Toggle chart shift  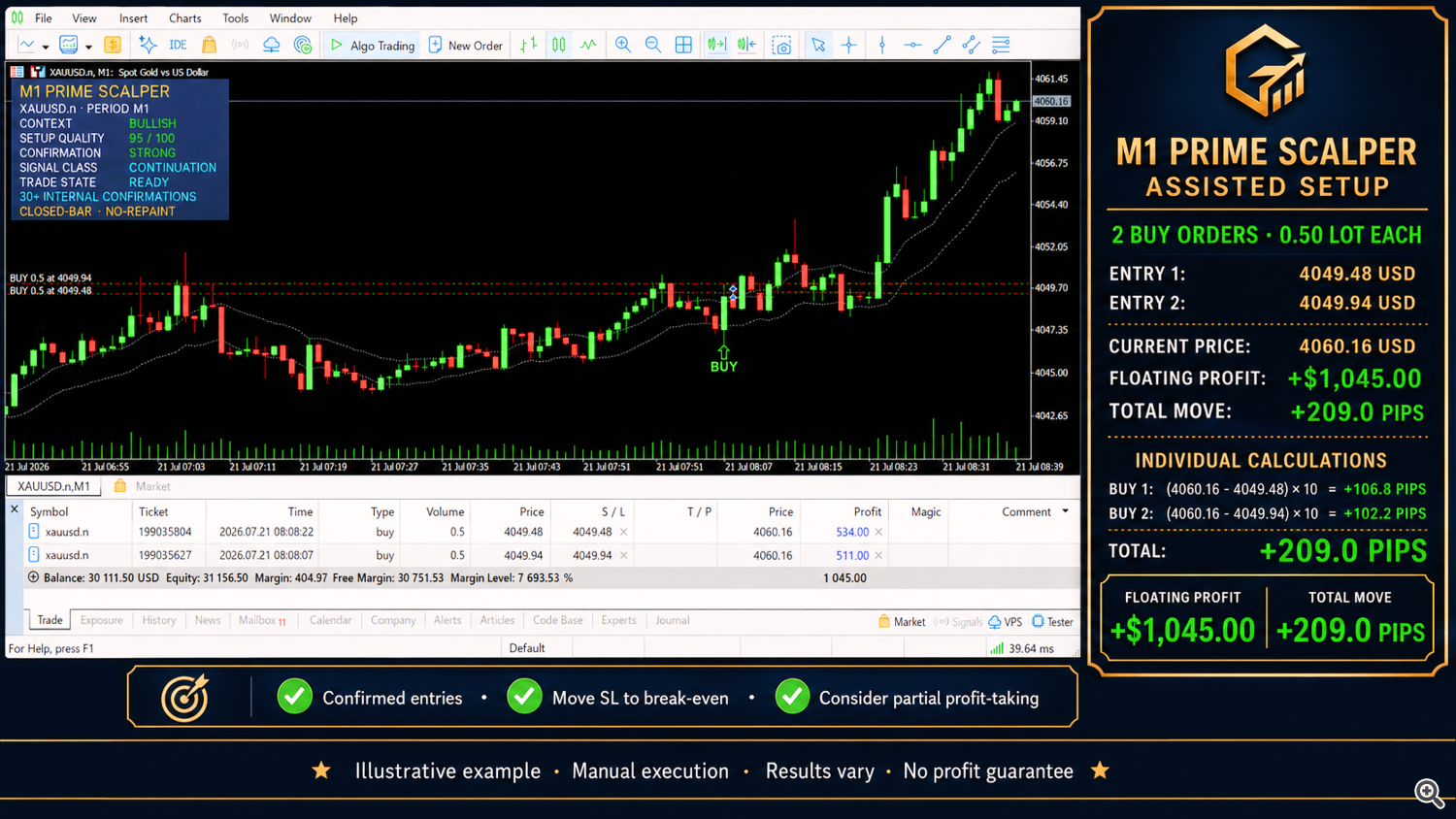point(747,45)
